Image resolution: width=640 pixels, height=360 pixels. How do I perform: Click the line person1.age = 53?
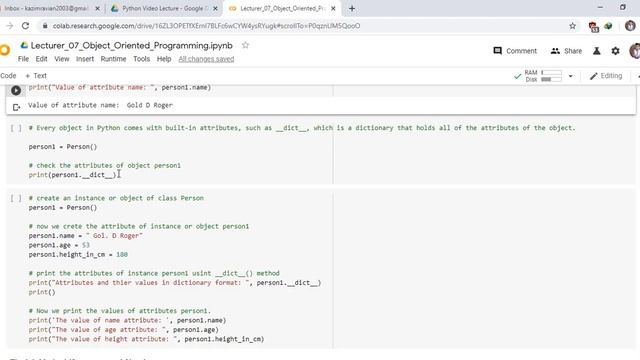[59, 245]
